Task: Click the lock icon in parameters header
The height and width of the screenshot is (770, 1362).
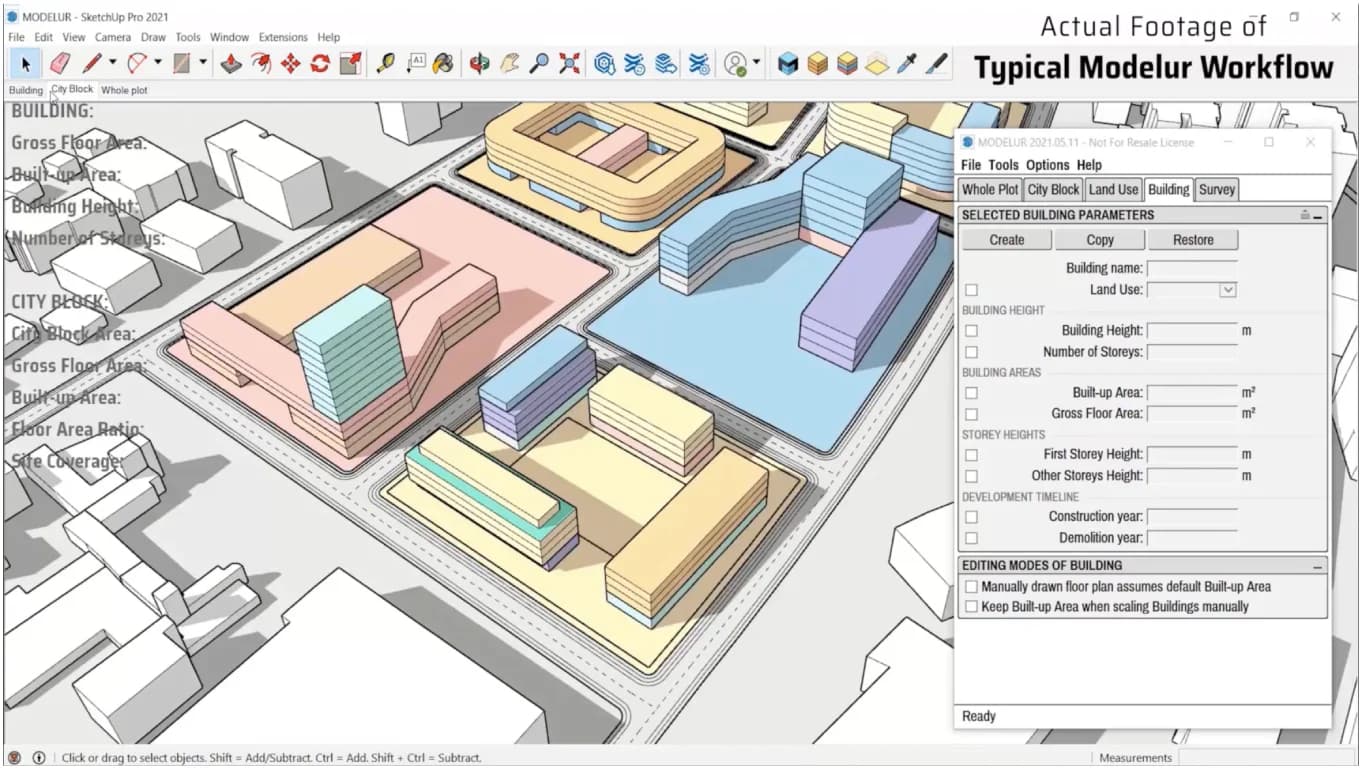Action: point(1305,215)
